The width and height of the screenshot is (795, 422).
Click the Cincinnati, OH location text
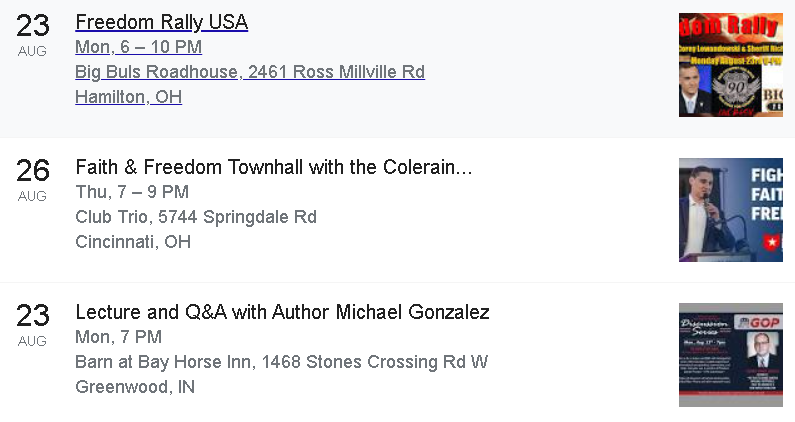point(133,242)
